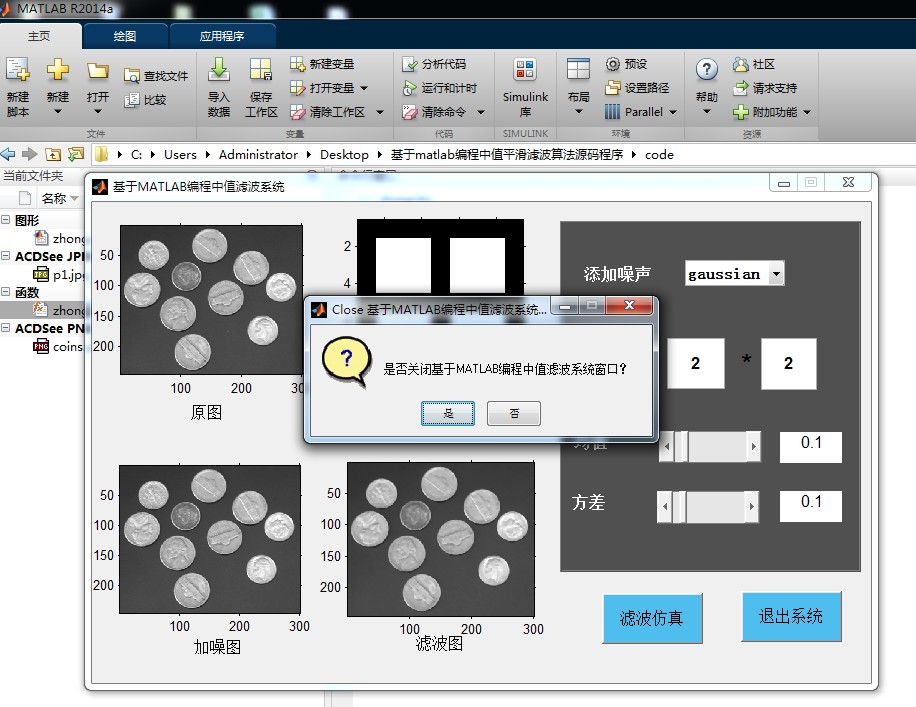This screenshot has width=916, height=707.
Task: Click Users in the address path
Action: coord(180,155)
